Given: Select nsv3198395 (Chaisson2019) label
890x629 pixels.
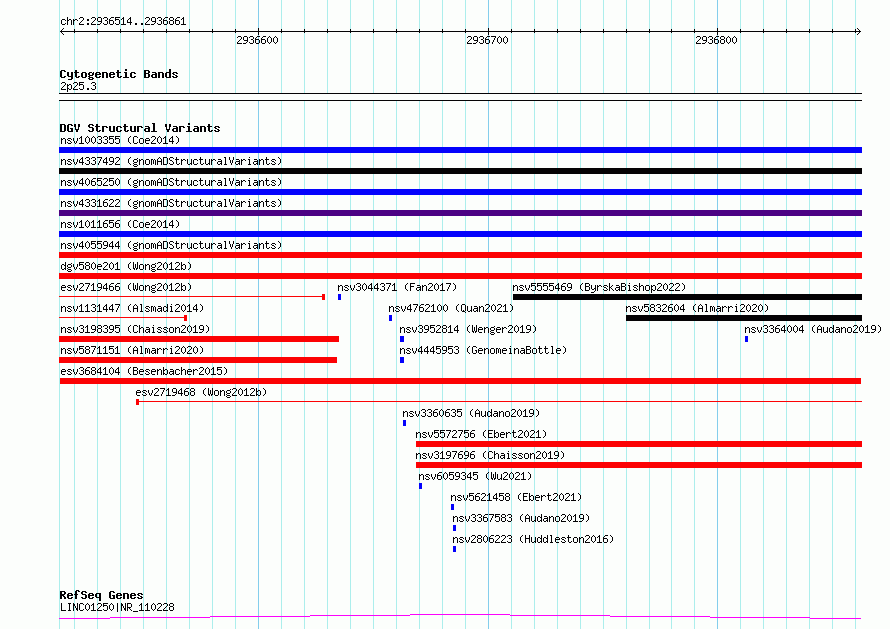Looking at the screenshot, I should [x=135, y=329].
